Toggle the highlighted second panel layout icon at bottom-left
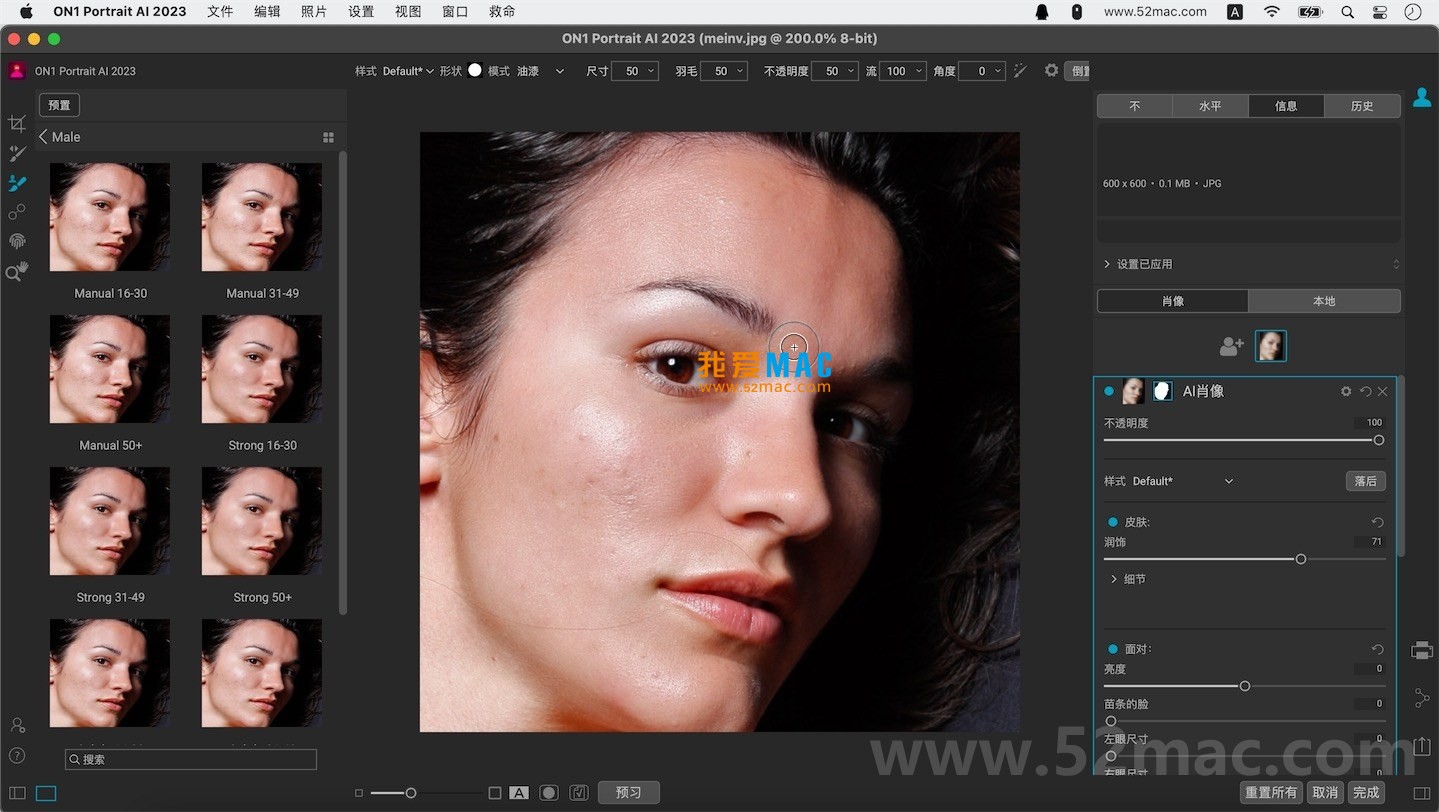The width and height of the screenshot is (1439, 812). (46, 793)
